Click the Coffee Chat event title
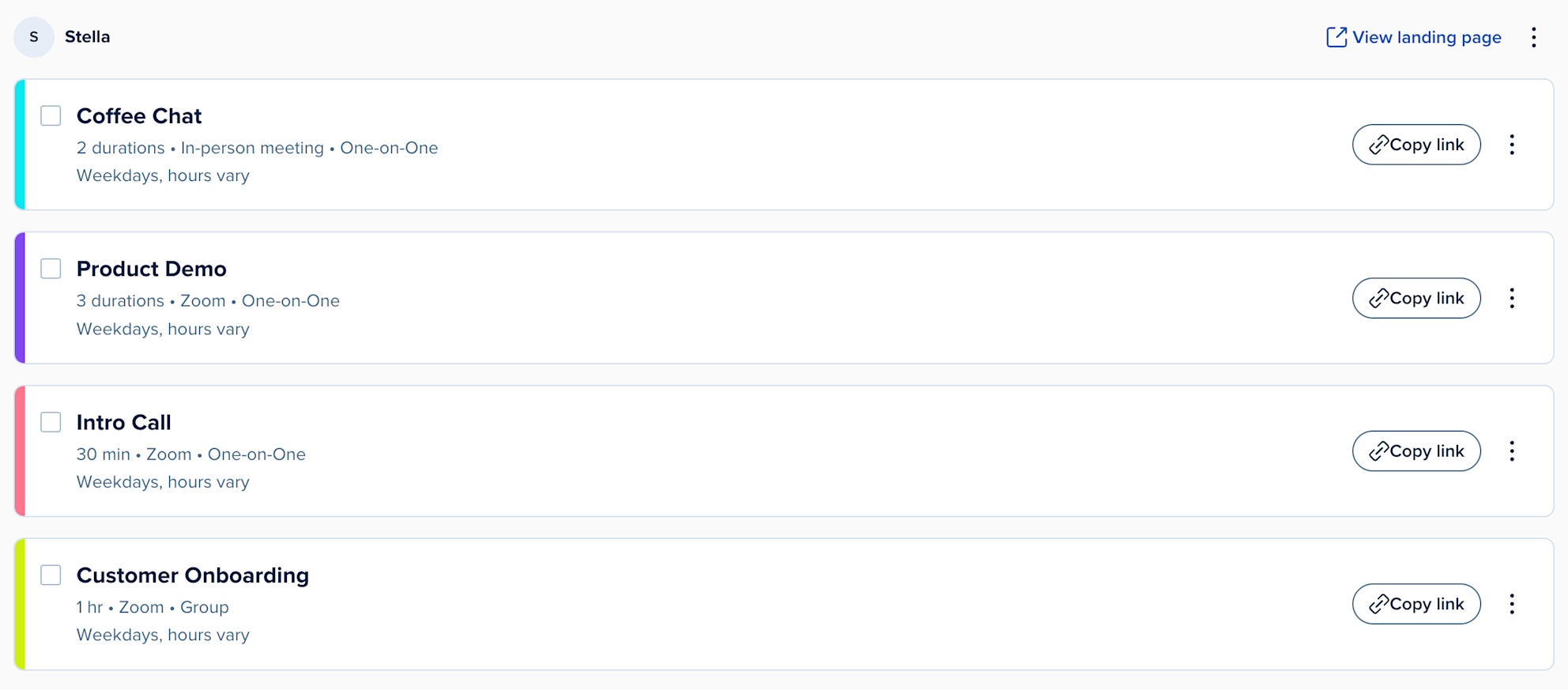This screenshot has height=690, width=1568. pos(139,115)
